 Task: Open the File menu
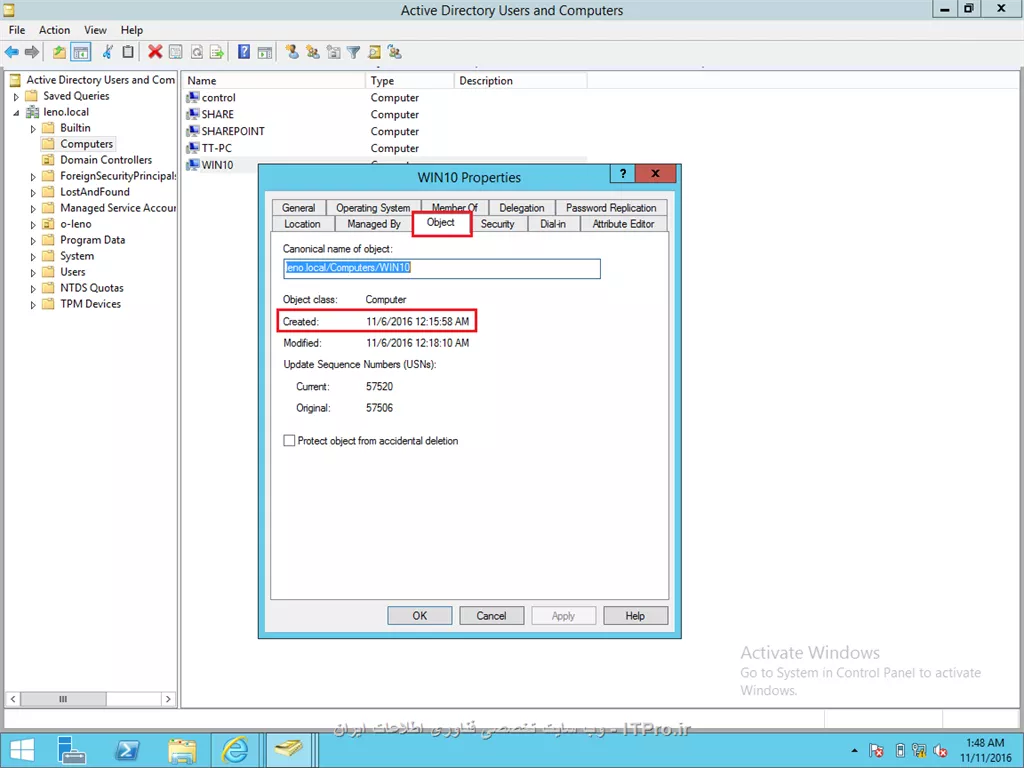pyautogui.click(x=17, y=30)
